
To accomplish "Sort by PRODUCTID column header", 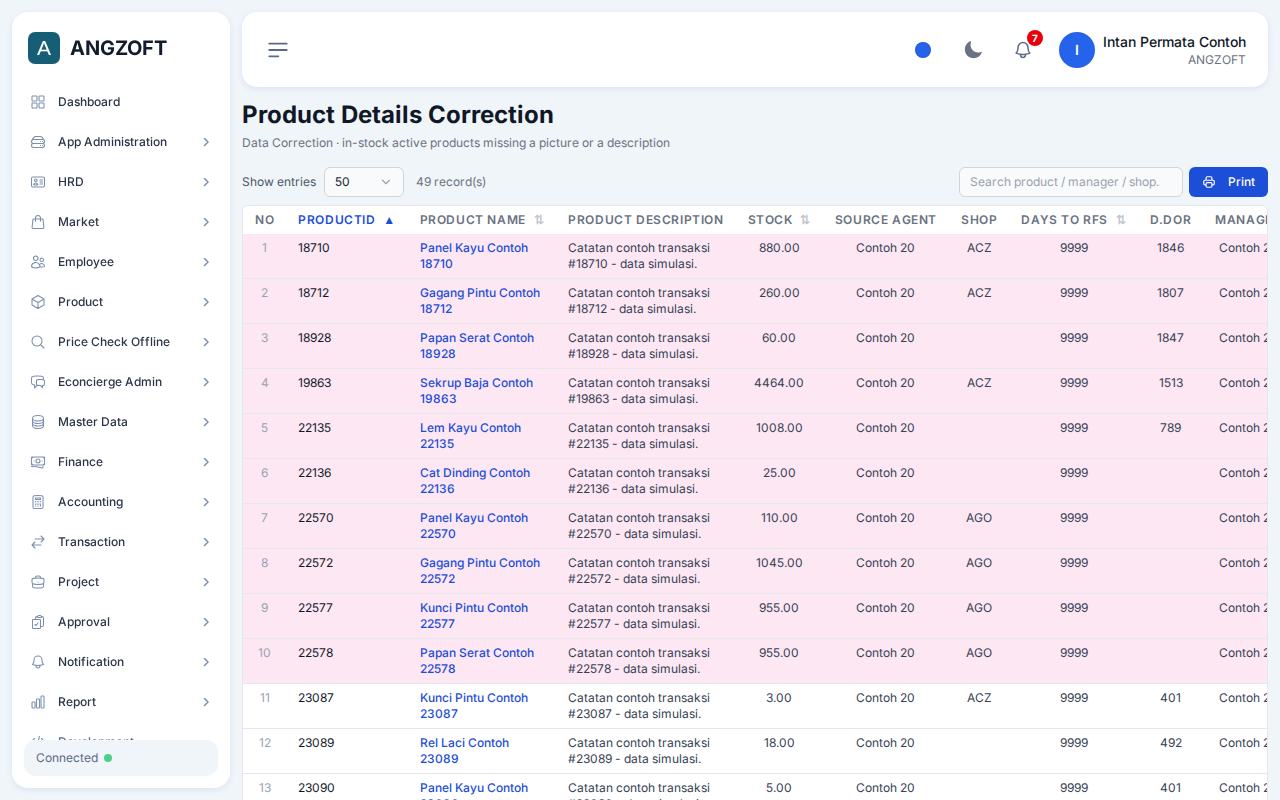I will (x=346, y=220).
